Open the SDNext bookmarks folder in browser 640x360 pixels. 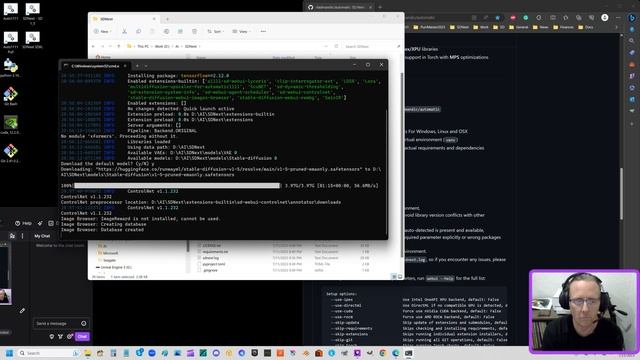(x=460, y=27)
